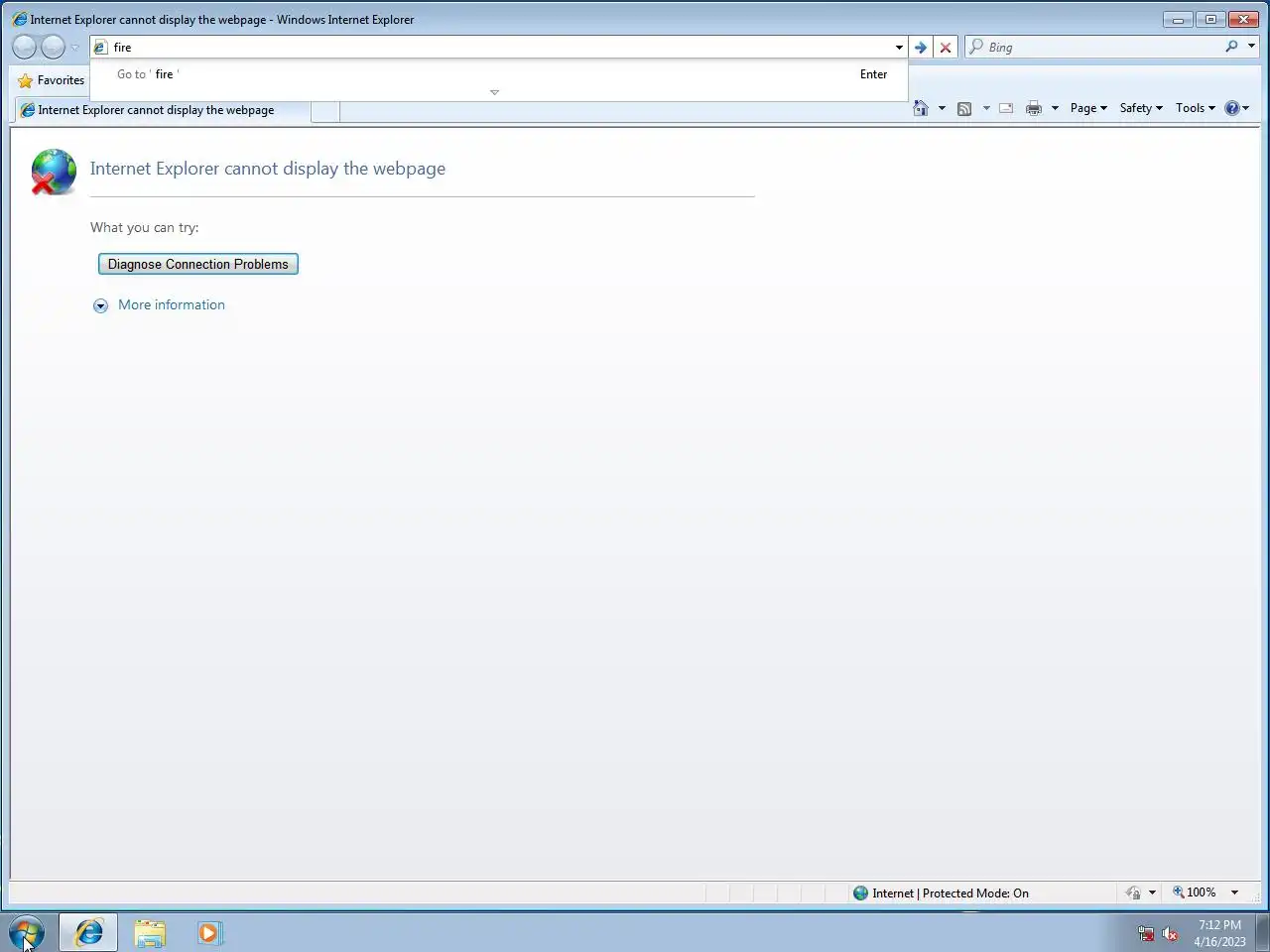
Task: Click the blue Go arrow button
Action: coord(921,47)
